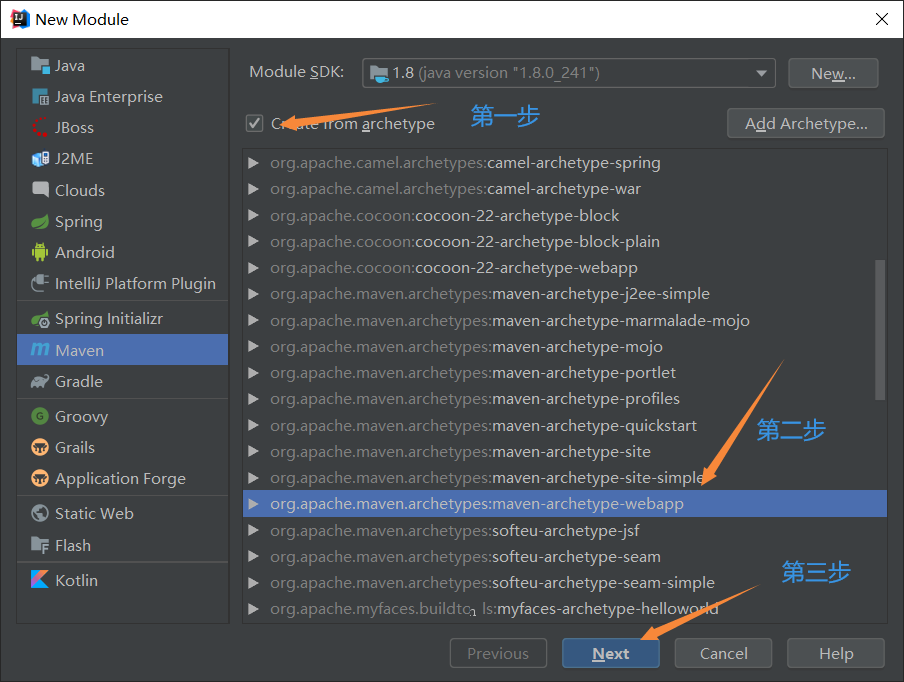Select Java Enterprise module type
Screen dimensions: 904x682
coord(123,96)
